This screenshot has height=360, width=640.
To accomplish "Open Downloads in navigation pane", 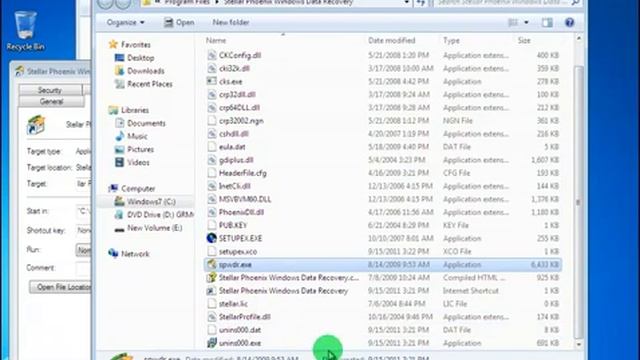I will (146, 71).
